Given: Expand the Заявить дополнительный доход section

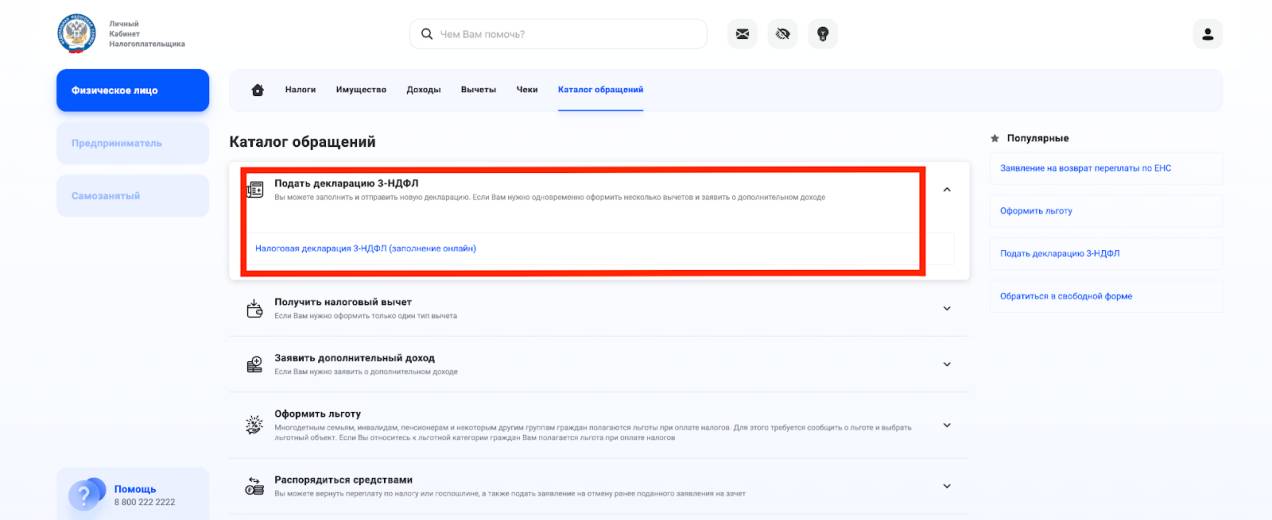Looking at the screenshot, I should tap(947, 365).
